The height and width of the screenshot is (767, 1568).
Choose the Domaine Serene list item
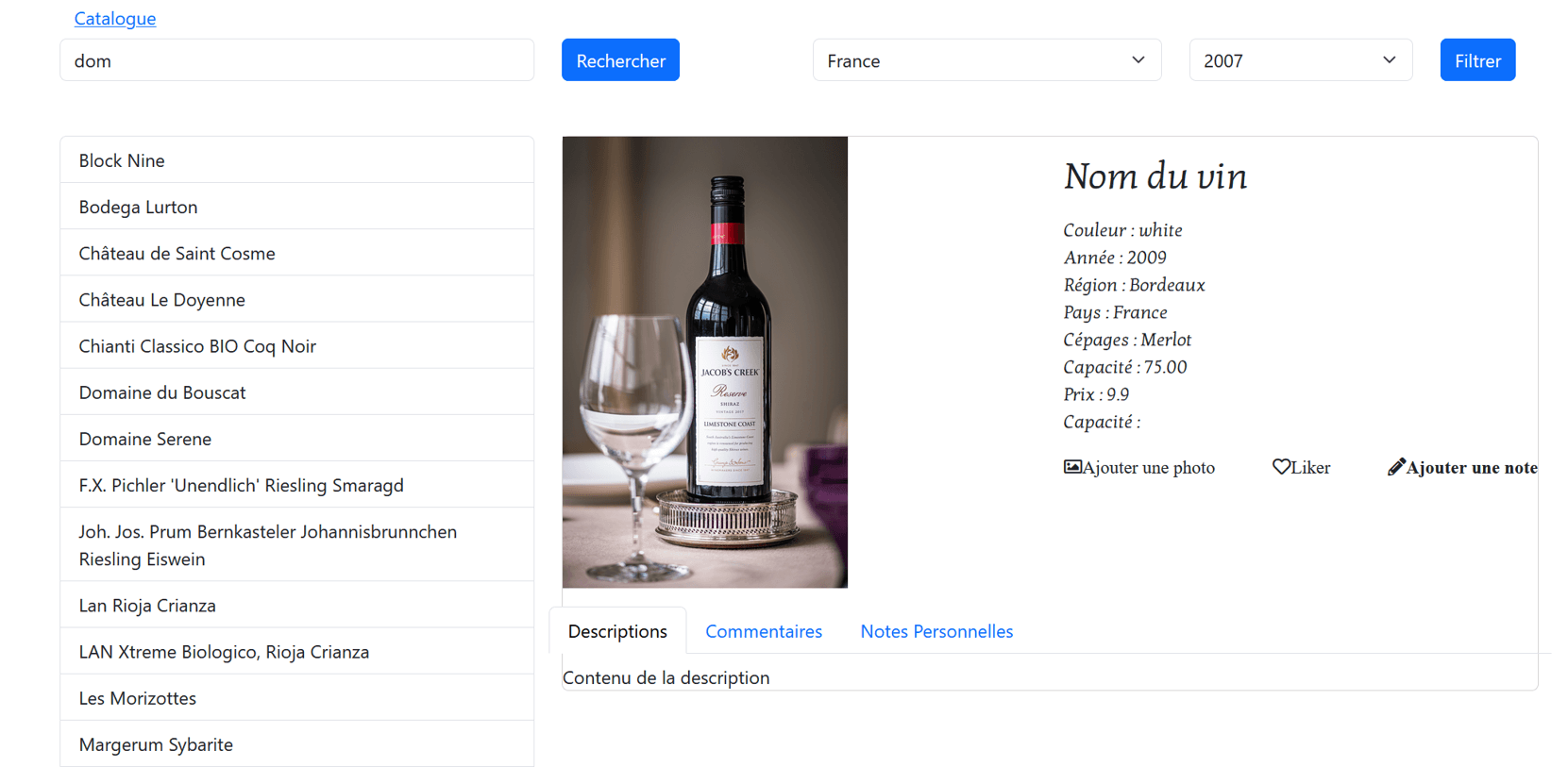point(296,439)
